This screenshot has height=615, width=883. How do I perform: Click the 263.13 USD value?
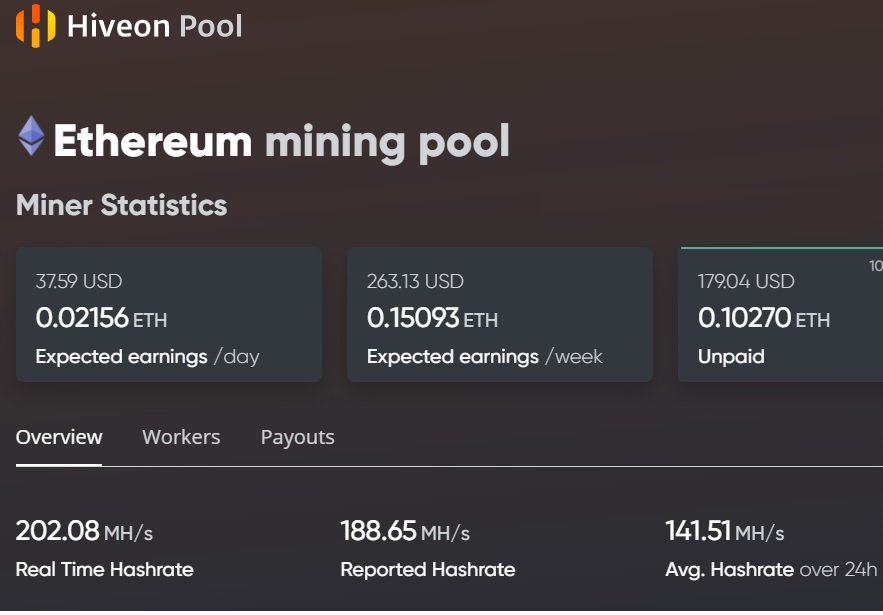click(x=415, y=281)
